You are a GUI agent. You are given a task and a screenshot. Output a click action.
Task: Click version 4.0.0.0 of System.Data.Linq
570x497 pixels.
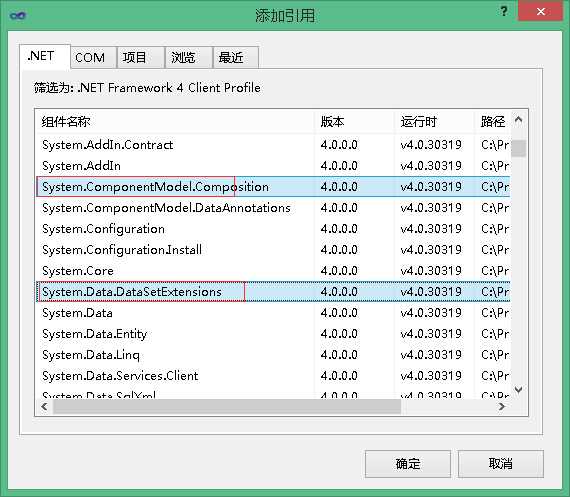tap(339, 355)
